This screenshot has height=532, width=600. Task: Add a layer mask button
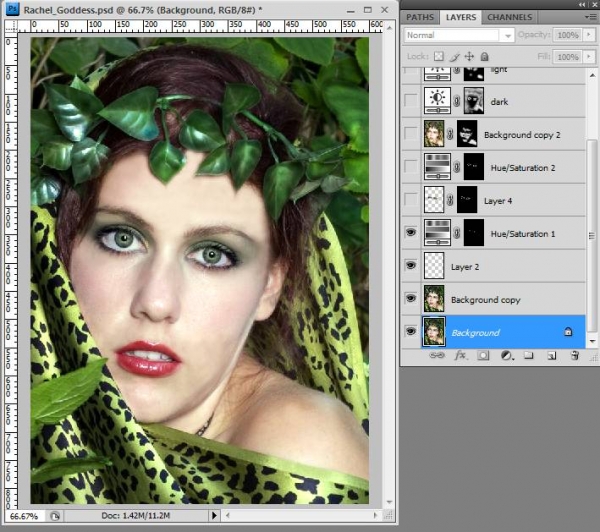[483, 356]
